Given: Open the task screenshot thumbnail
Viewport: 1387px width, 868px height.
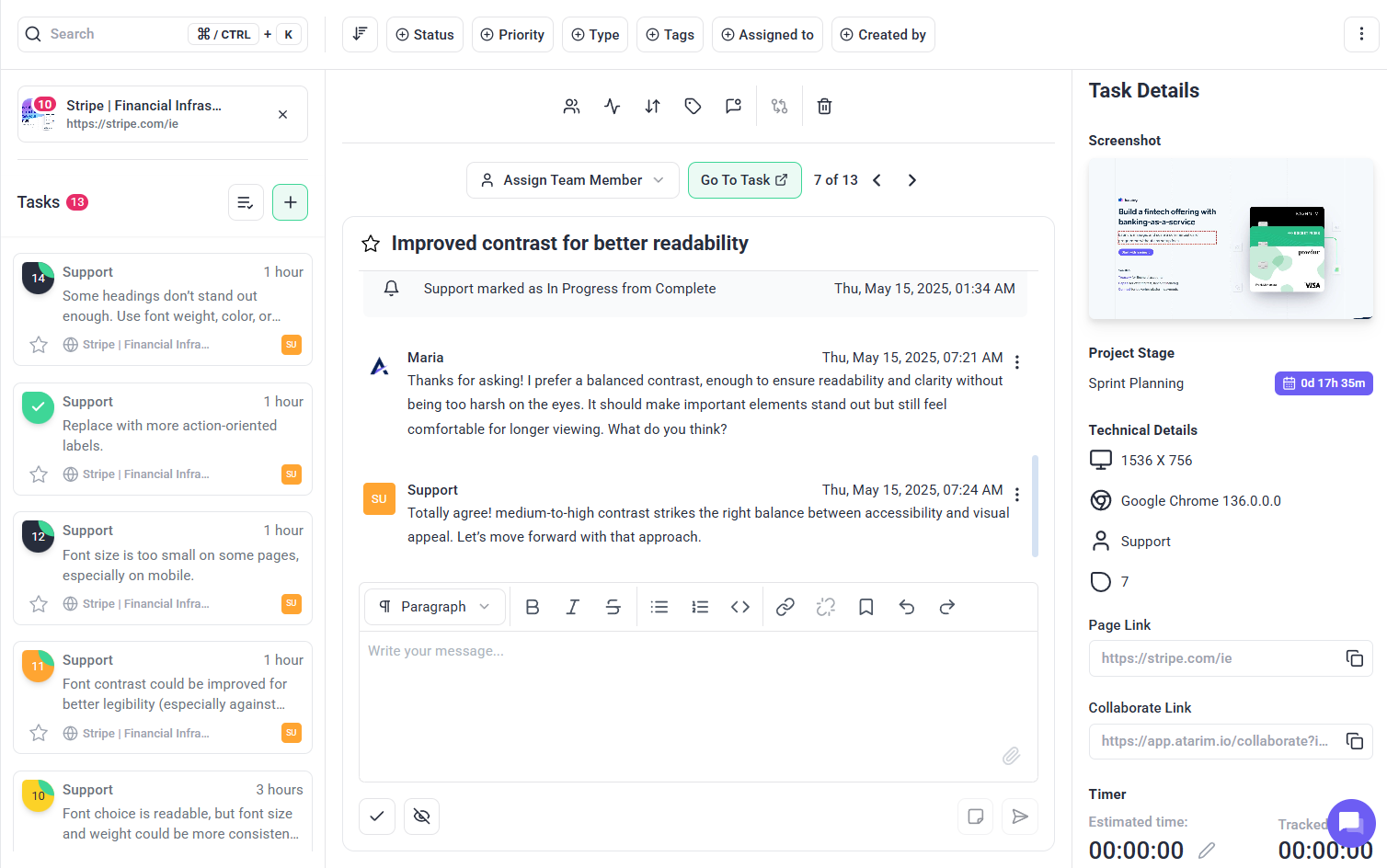Looking at the screenshot, I should pyautogui.click(x=1231, y=239).
